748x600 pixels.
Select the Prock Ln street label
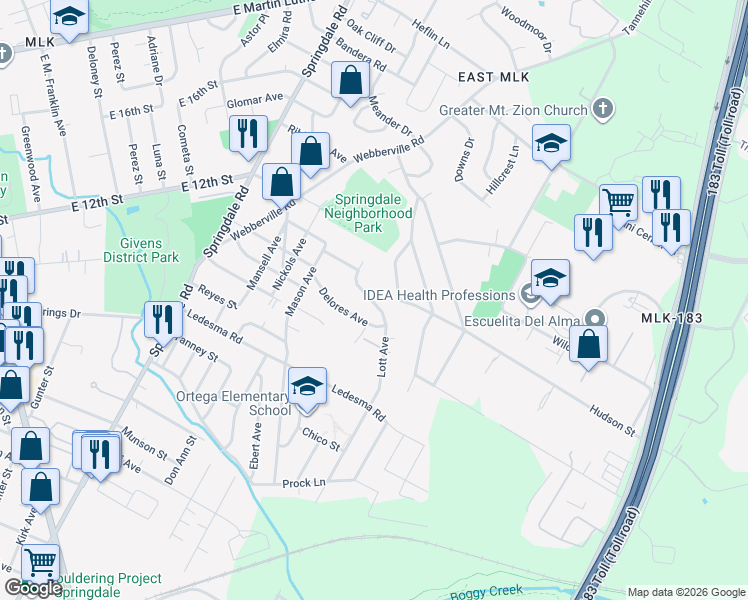(x=304, y=483)
